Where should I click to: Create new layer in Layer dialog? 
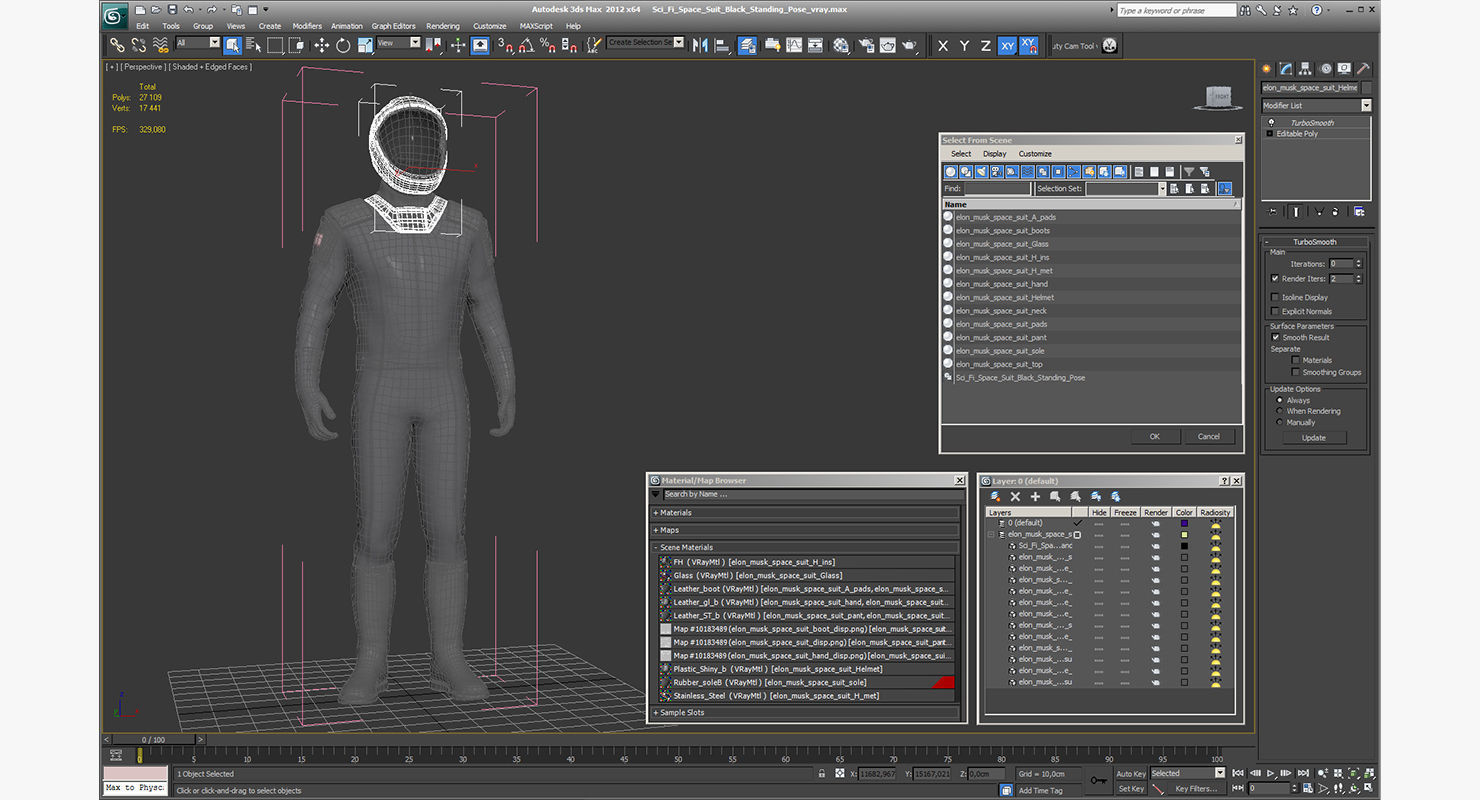coord(995,496)
